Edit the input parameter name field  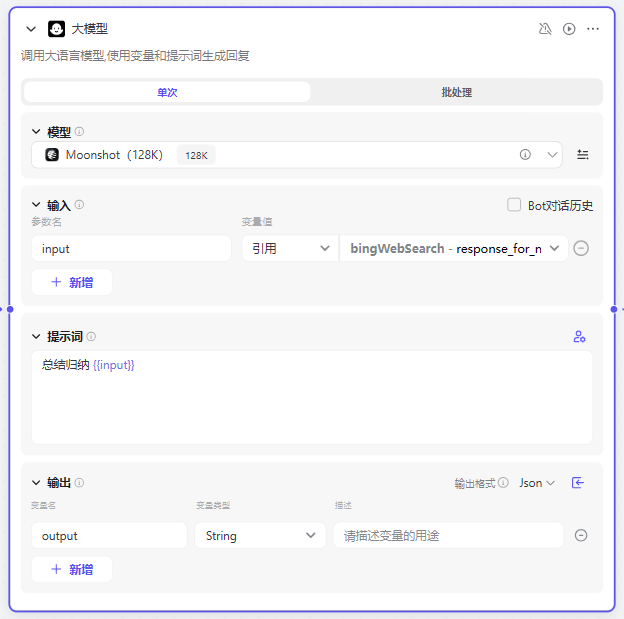point(131,248)
